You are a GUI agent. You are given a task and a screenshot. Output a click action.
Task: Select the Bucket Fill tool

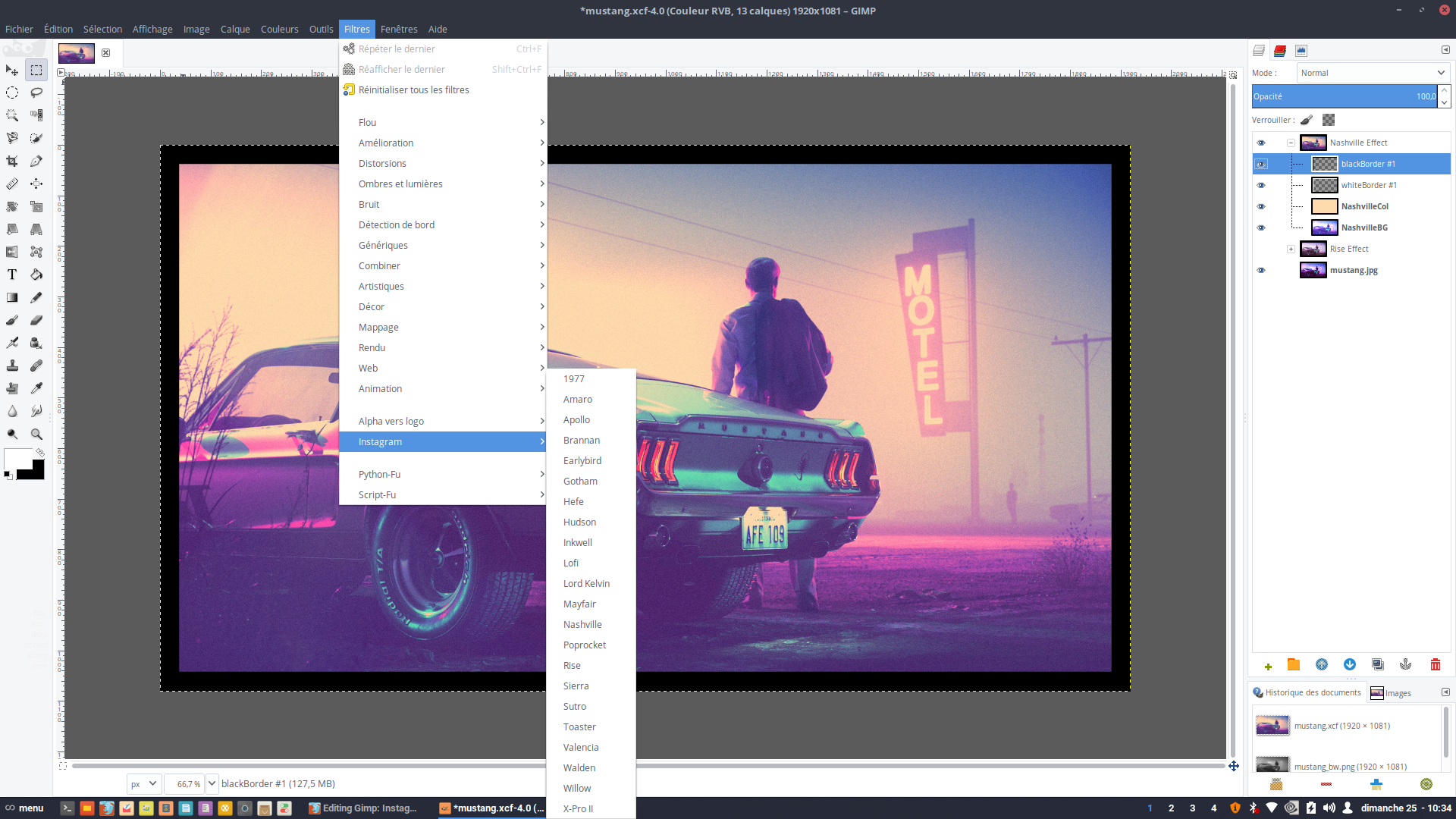[36, 275]
